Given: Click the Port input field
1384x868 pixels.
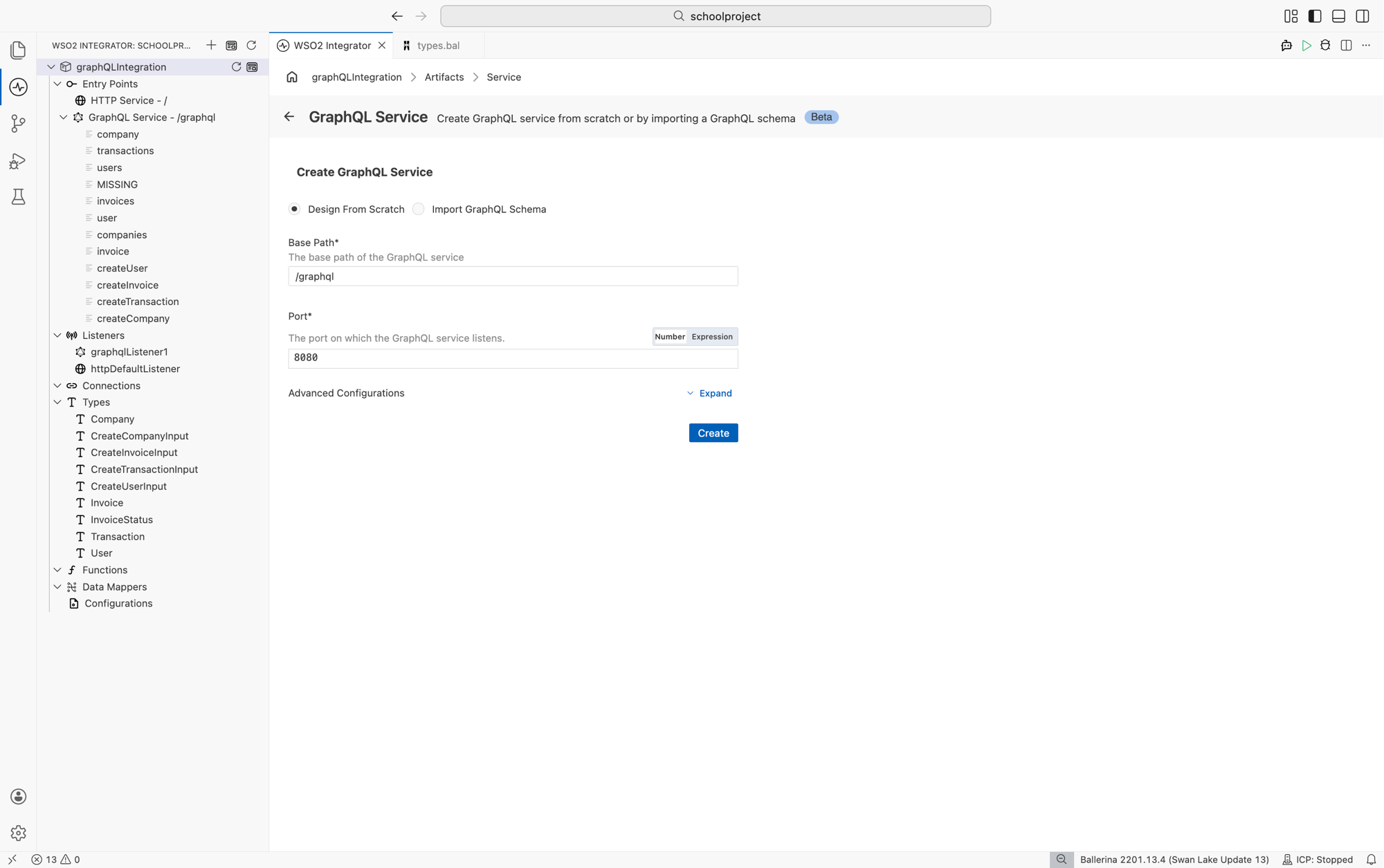Looking at the screenshot, I should 513,358.
